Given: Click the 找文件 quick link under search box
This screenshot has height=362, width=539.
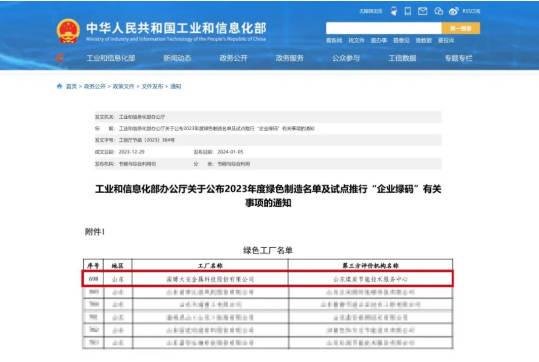Looking at the screenshot, I should tap(356, 41).
